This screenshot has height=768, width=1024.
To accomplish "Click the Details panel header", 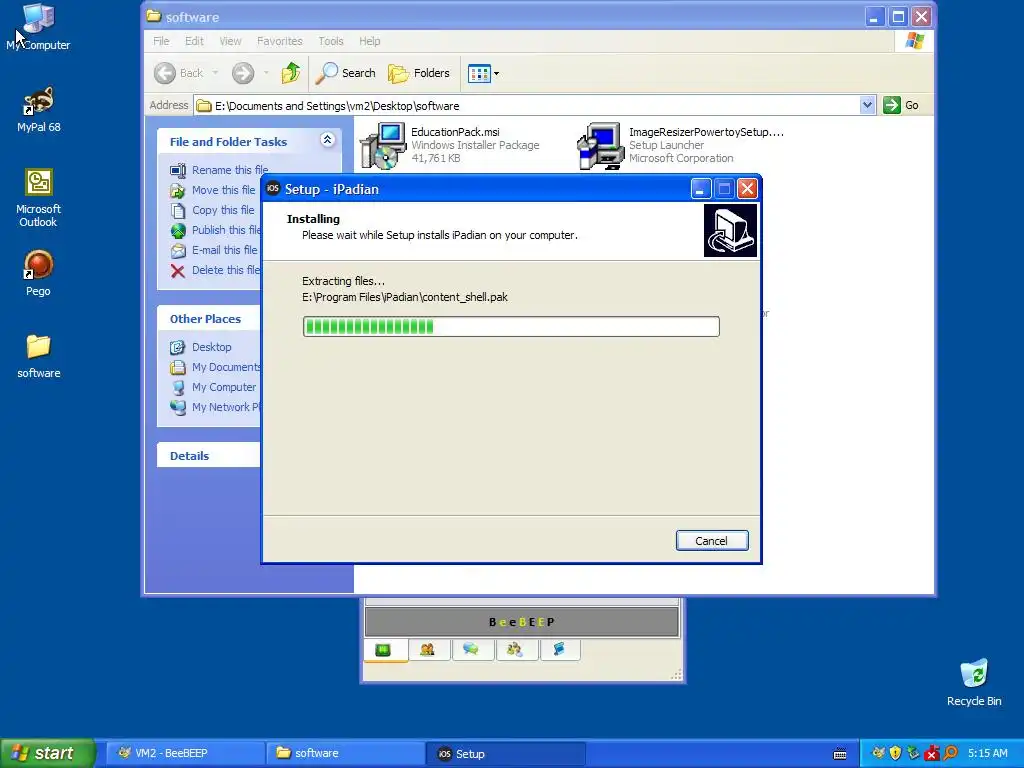I will (x=209, y=456).
